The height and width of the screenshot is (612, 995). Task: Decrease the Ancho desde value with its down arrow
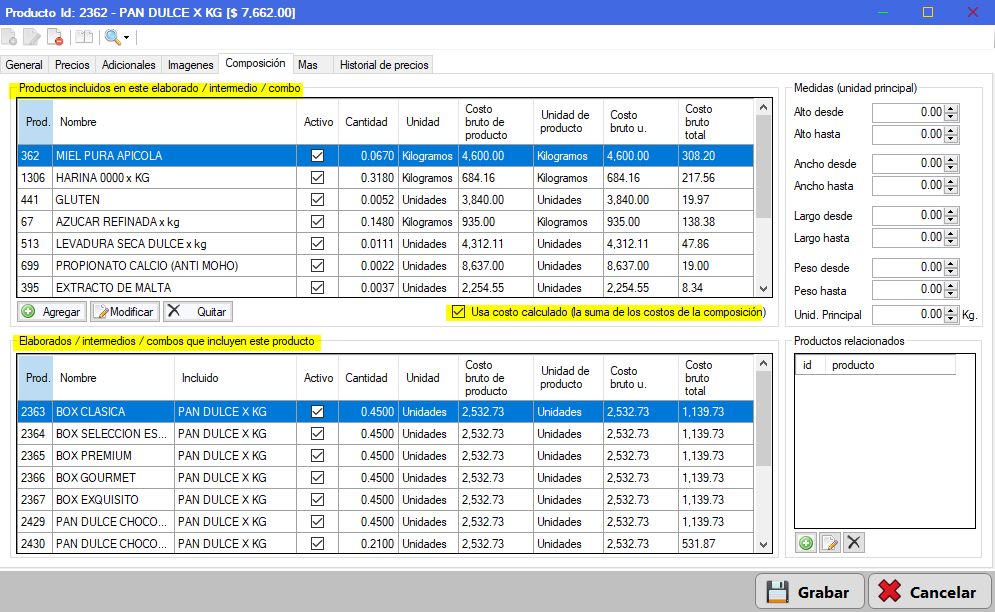coord(951,168)
